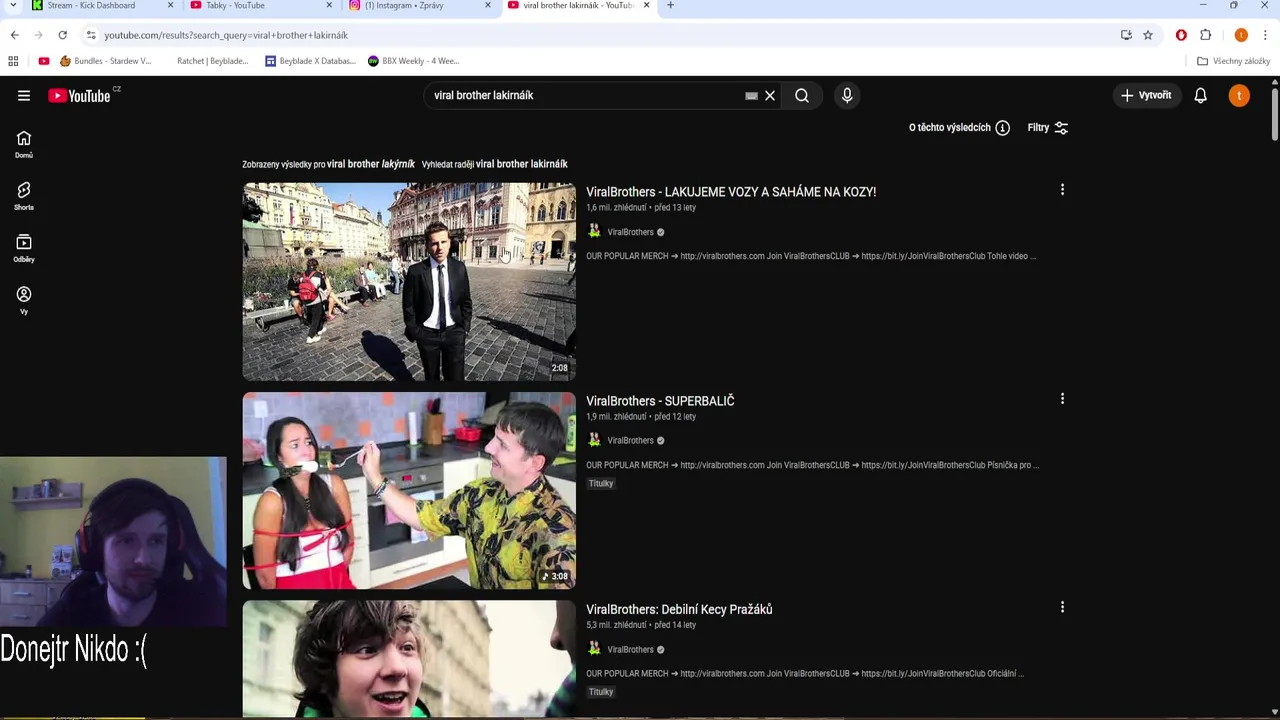Reload the current page
This screenshot has height=720, width=1280.
click(62, 35)
